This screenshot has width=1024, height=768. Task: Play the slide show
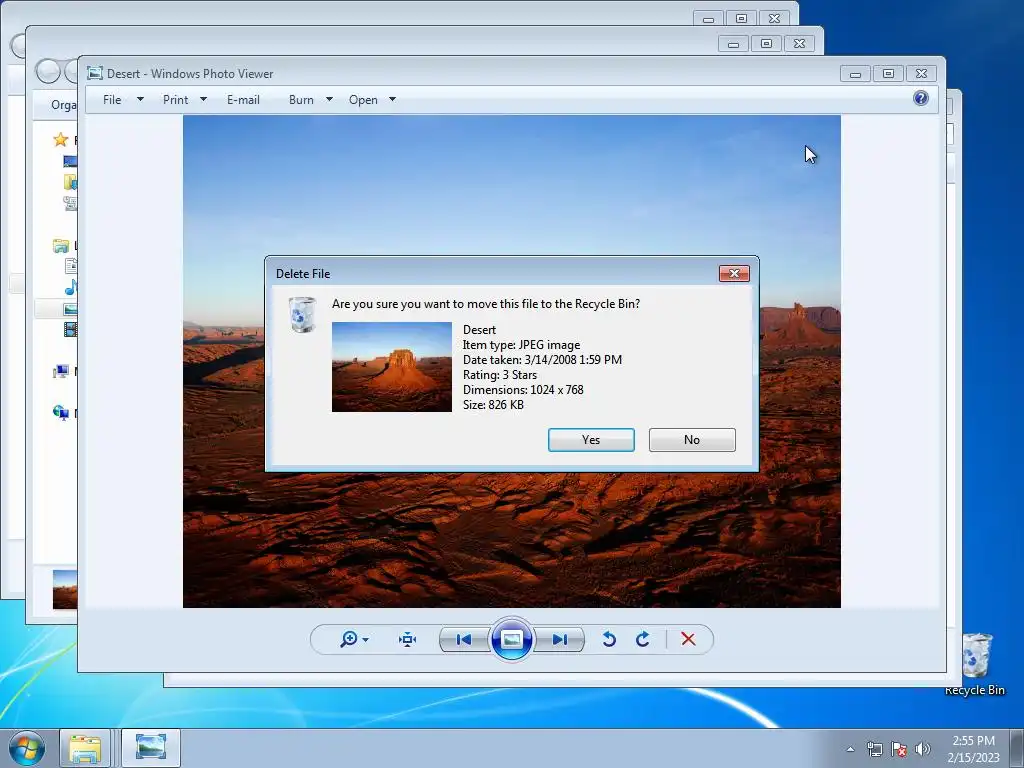click(x=511, y=639)
